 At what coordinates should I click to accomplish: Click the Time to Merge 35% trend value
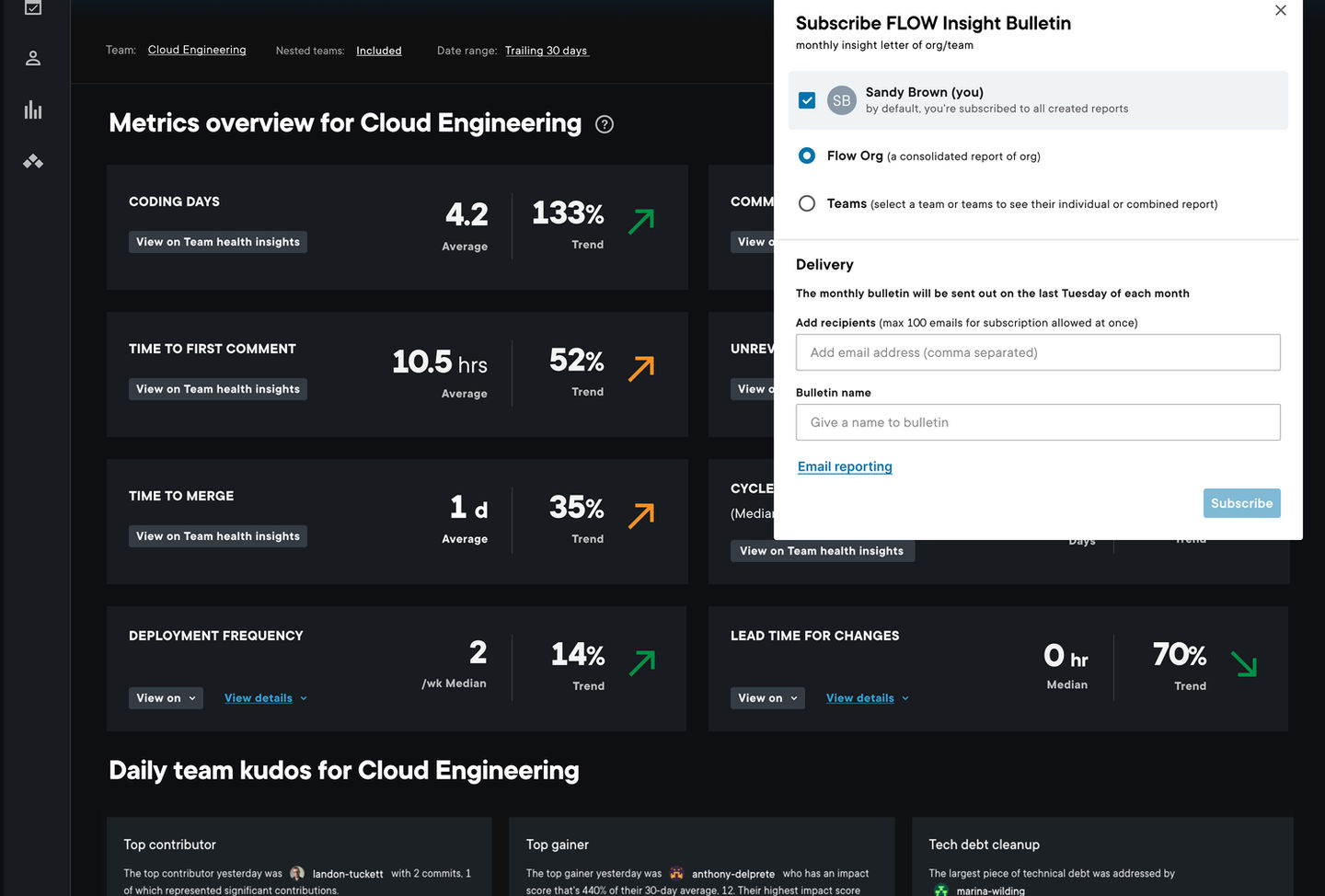click(x=577, y=507)
